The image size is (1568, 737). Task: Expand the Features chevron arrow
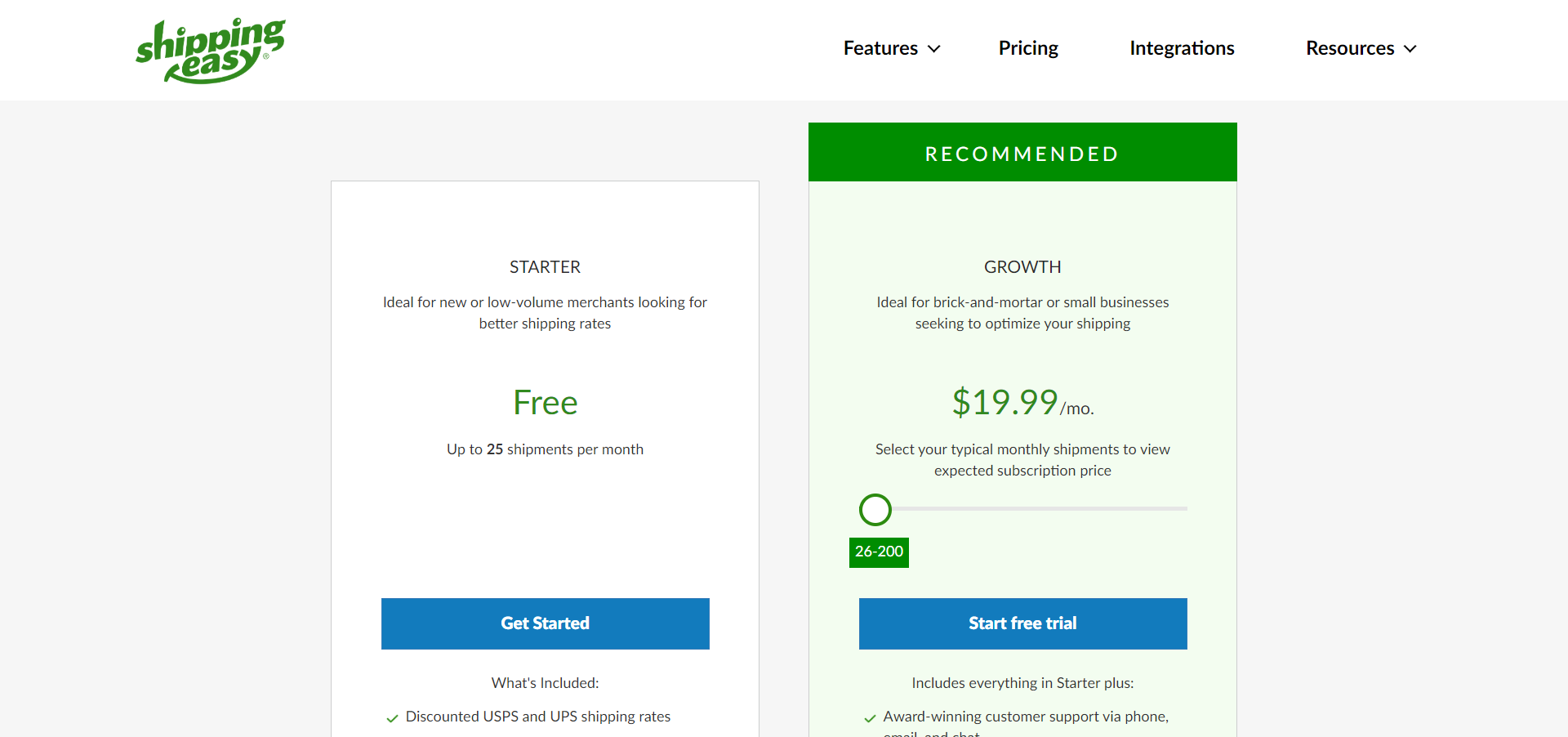(934, 49)
